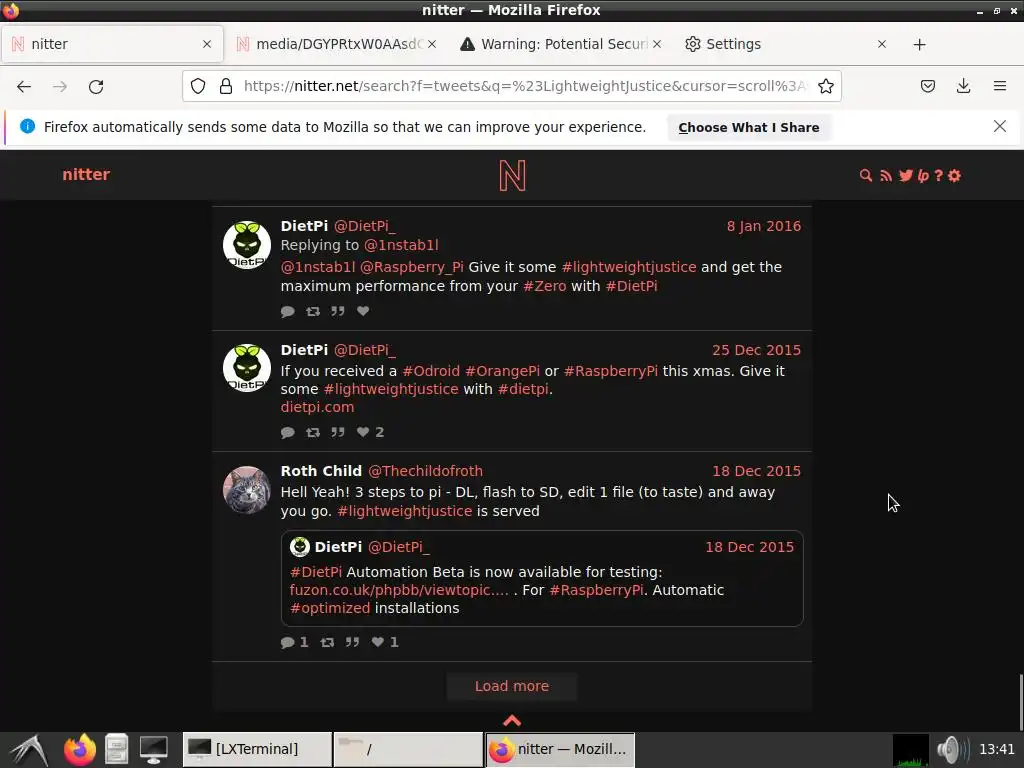The height and width of the screenshot is (768, 1024).
Task: Click quote icon on 8 Jan 2016 tweet
Action: click(x=338, y=312)
